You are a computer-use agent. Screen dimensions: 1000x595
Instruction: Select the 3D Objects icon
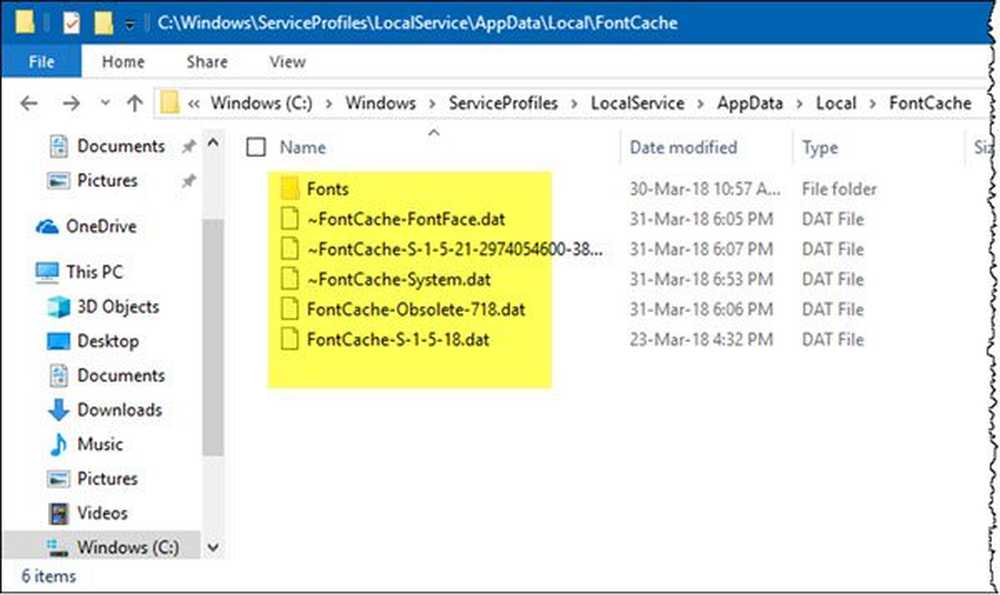59,307
